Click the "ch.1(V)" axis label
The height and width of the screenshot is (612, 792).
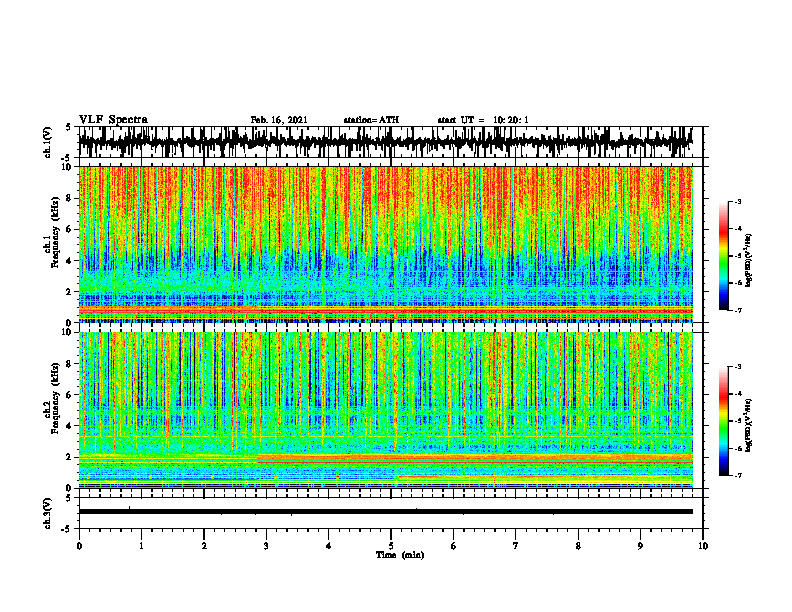click(48, 142)
